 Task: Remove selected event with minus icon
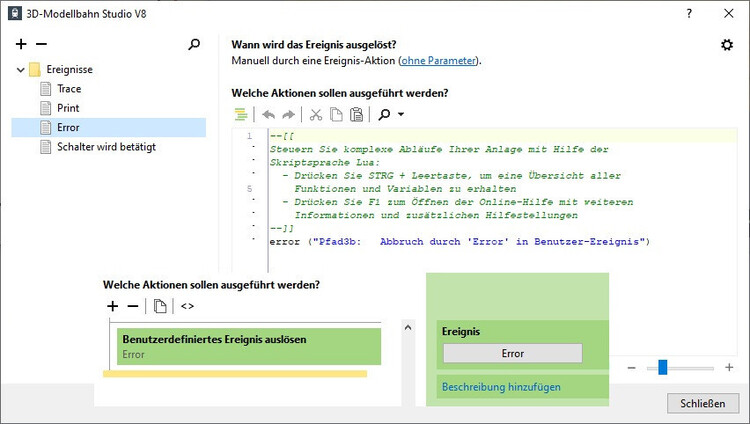[x=42, y=44]
